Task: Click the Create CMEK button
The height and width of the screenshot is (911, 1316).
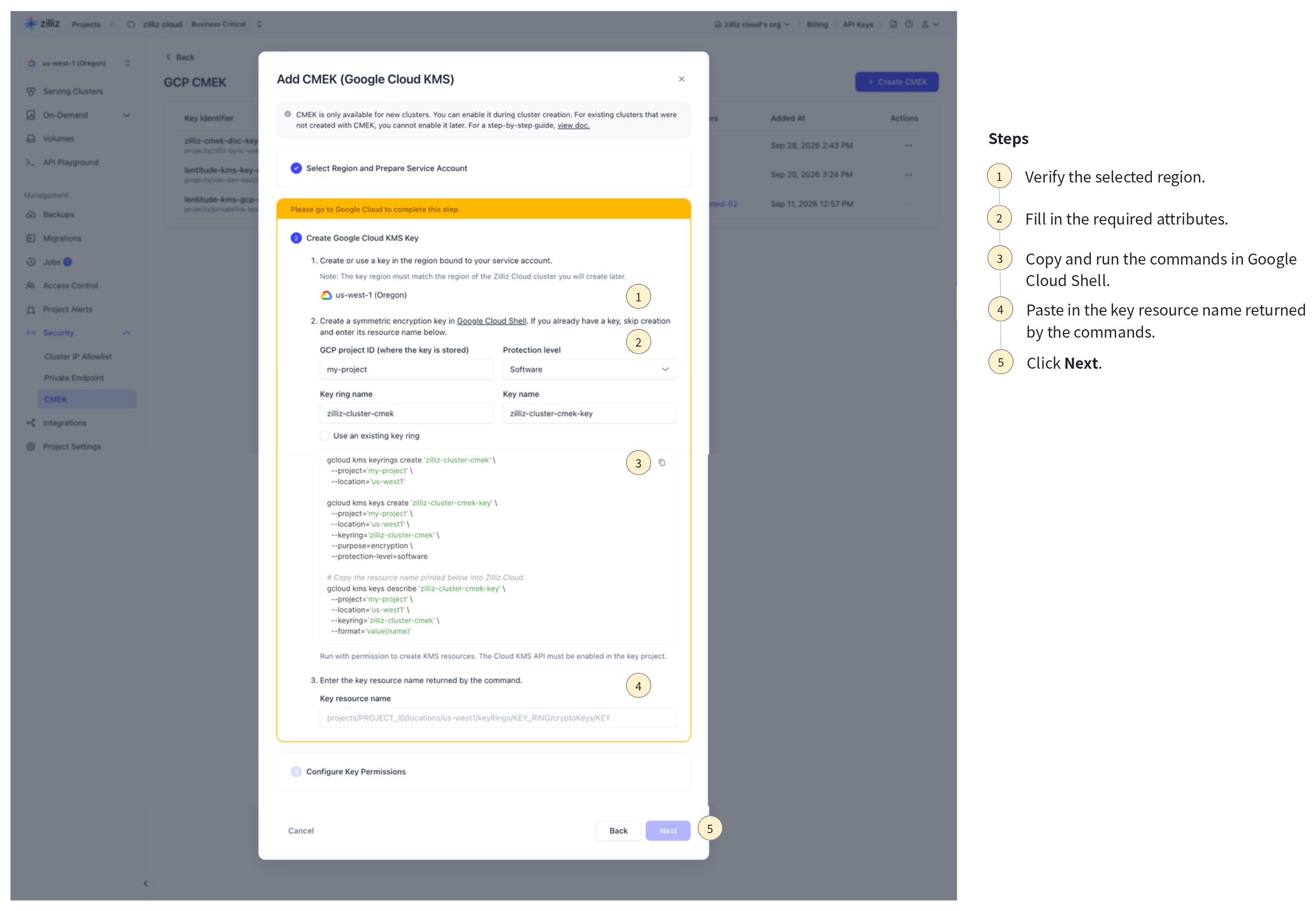Action: [897, 82]
